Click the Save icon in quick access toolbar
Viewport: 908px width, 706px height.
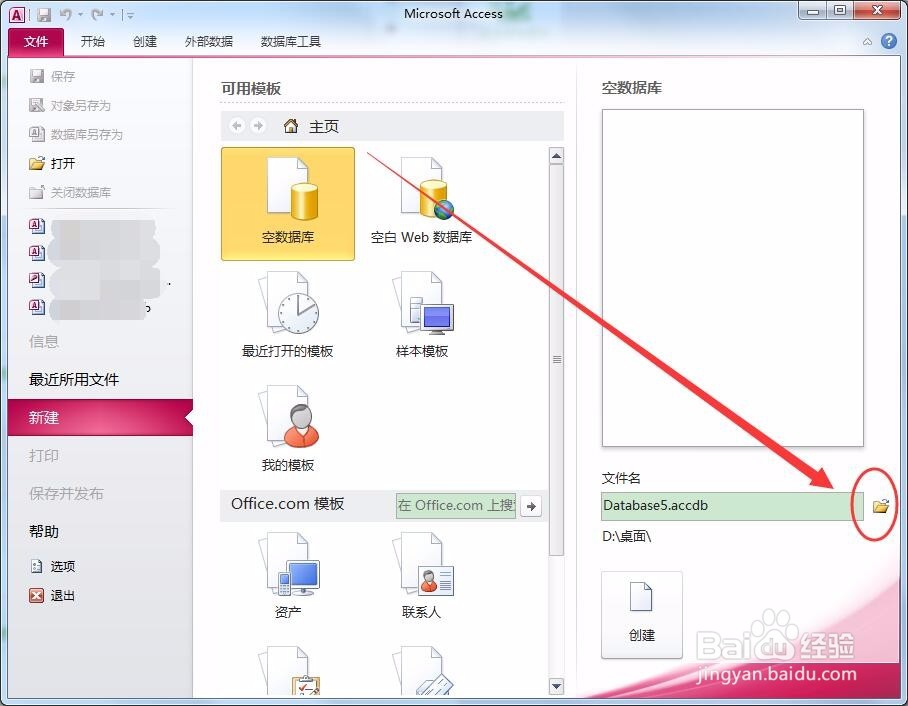[43, 14]
